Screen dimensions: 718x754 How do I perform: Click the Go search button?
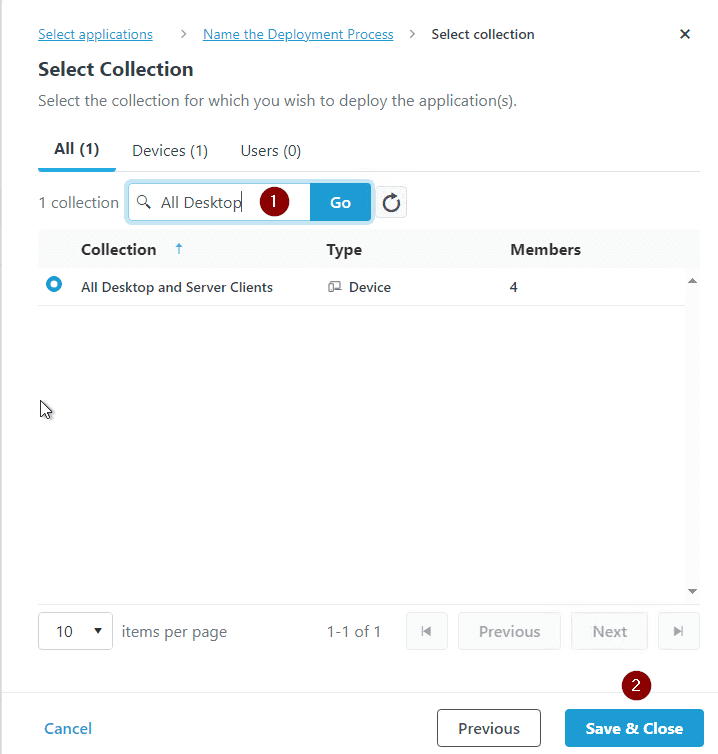[340, 202]
